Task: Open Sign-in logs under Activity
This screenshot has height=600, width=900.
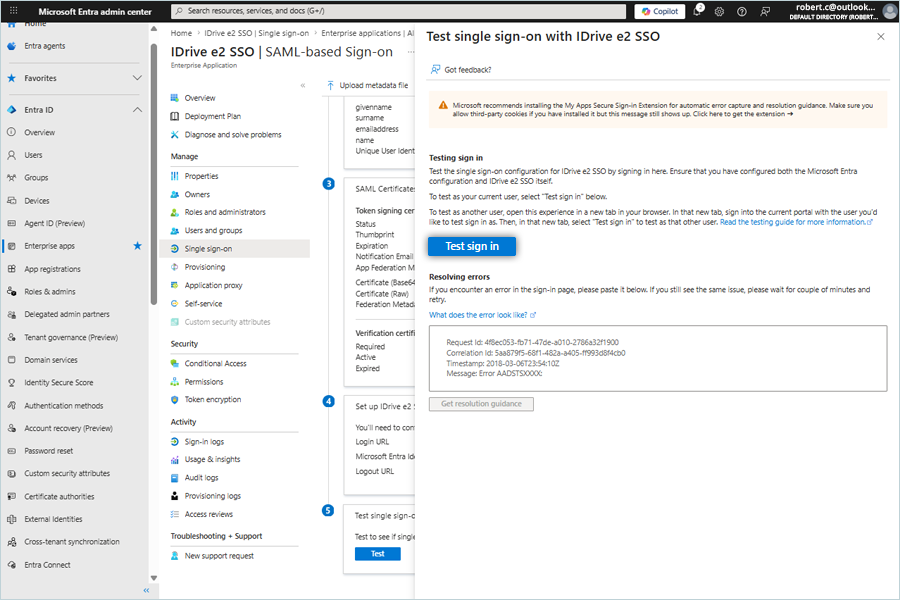Action: (x=204, y=442)
